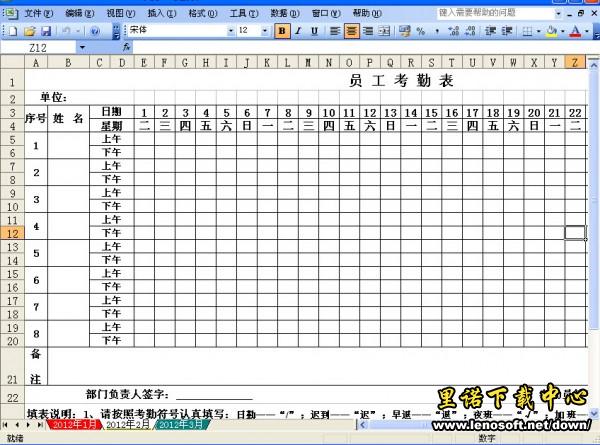Jump to the last sheet tab
Image resolution: width=600 pixels, height=445 pixels.
(39, 425)
